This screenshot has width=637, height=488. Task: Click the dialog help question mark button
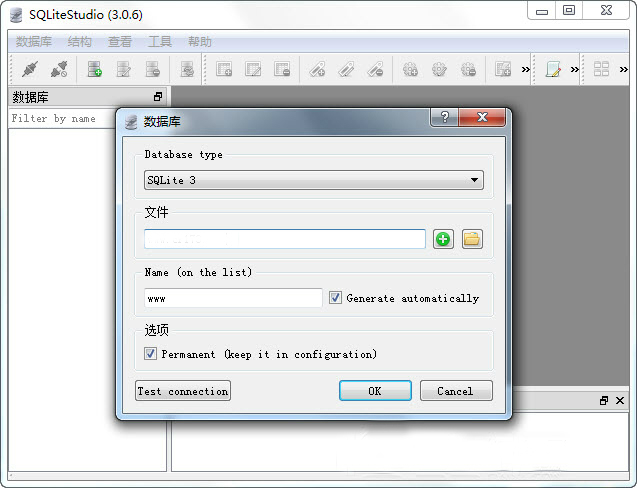(444, 117)
